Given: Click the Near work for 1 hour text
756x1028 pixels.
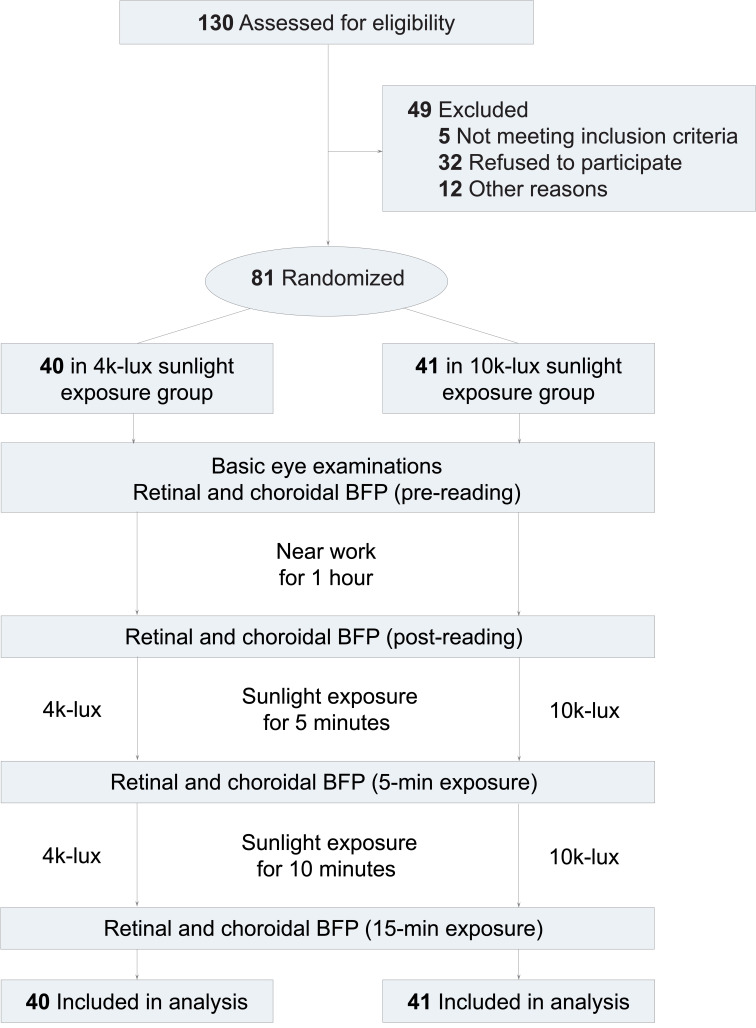Looking at the screenshot, I should click(328, 564).
